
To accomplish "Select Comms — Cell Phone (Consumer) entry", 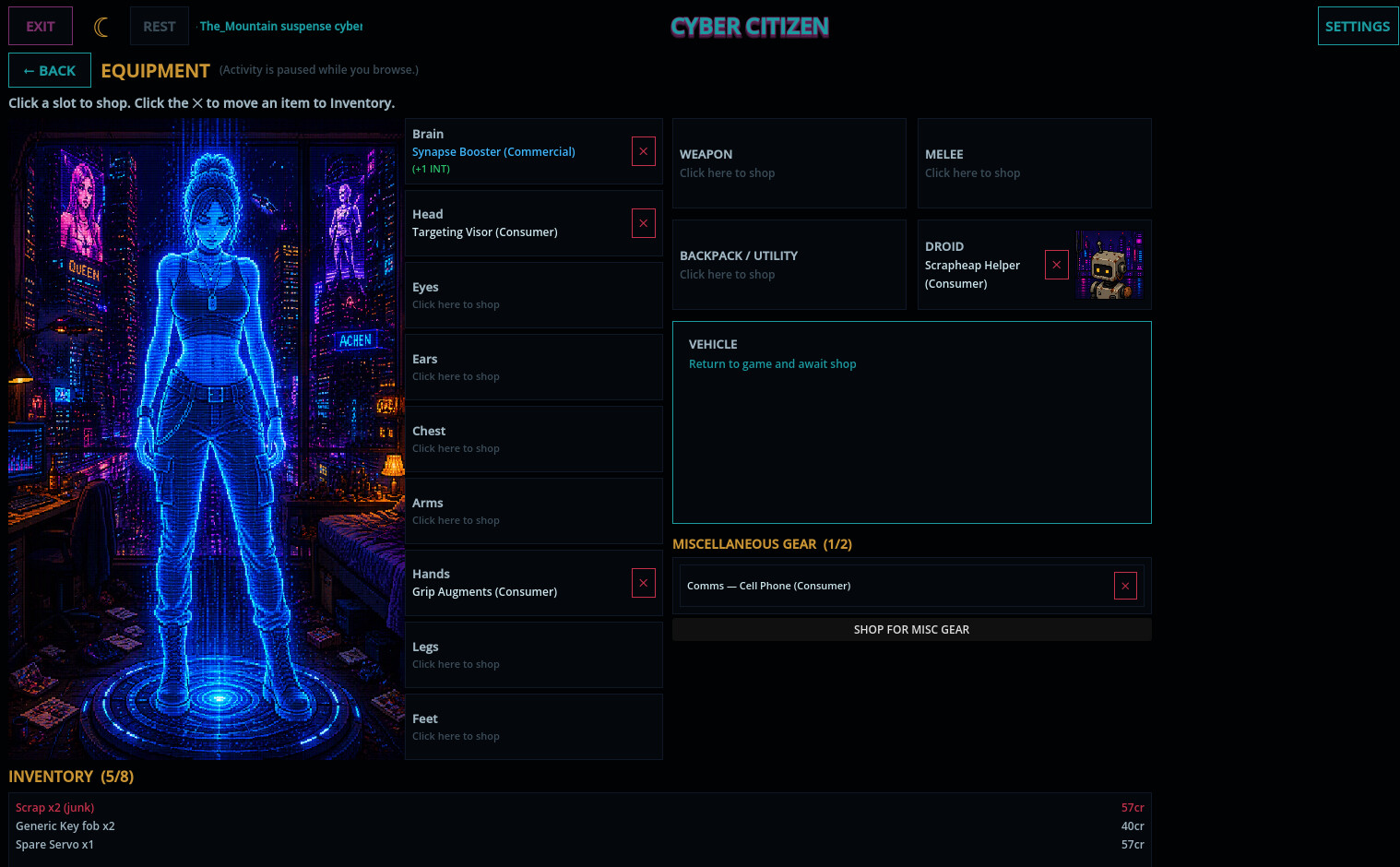I will [x=769, y=586].
